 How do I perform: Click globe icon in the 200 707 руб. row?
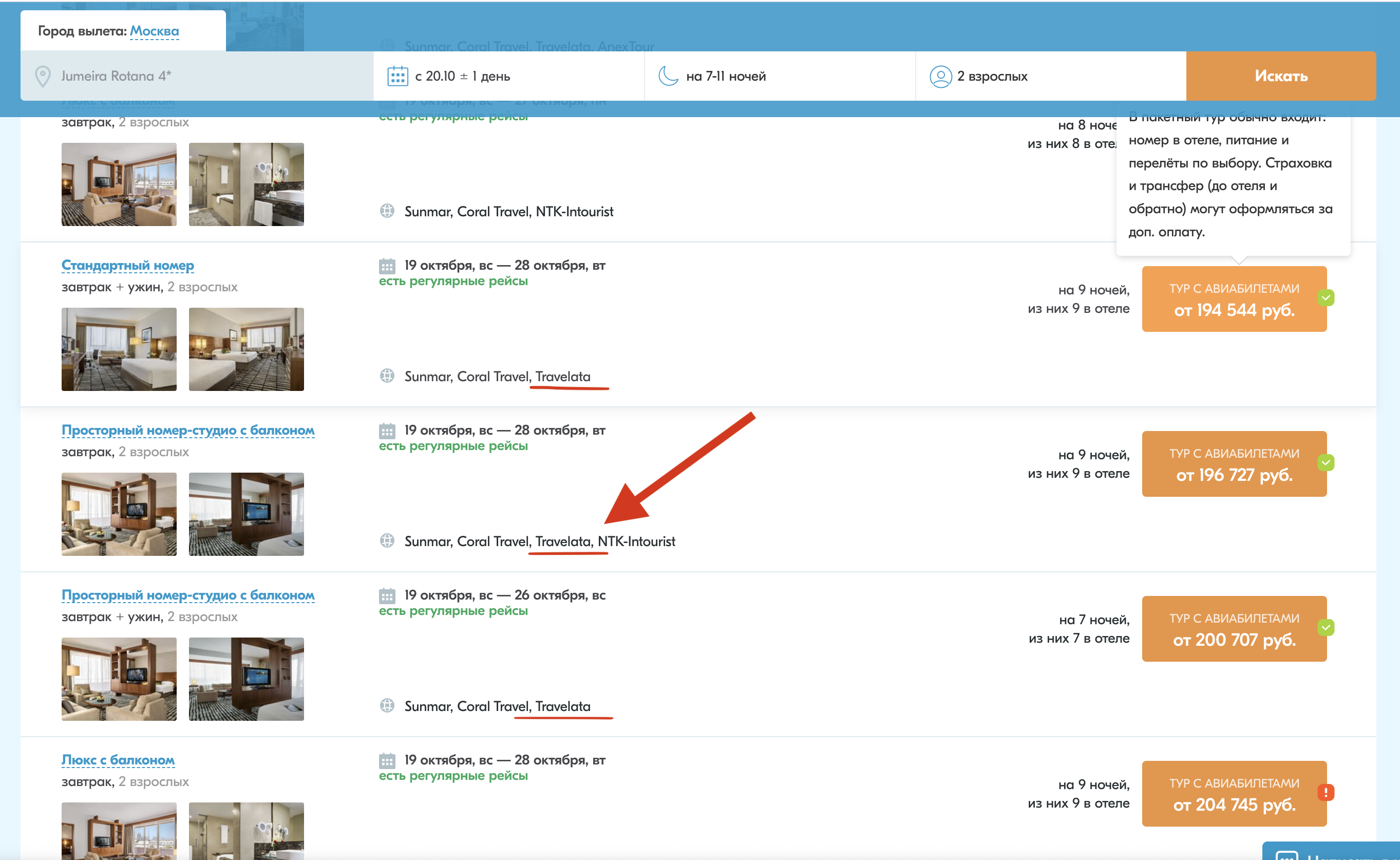387,706
